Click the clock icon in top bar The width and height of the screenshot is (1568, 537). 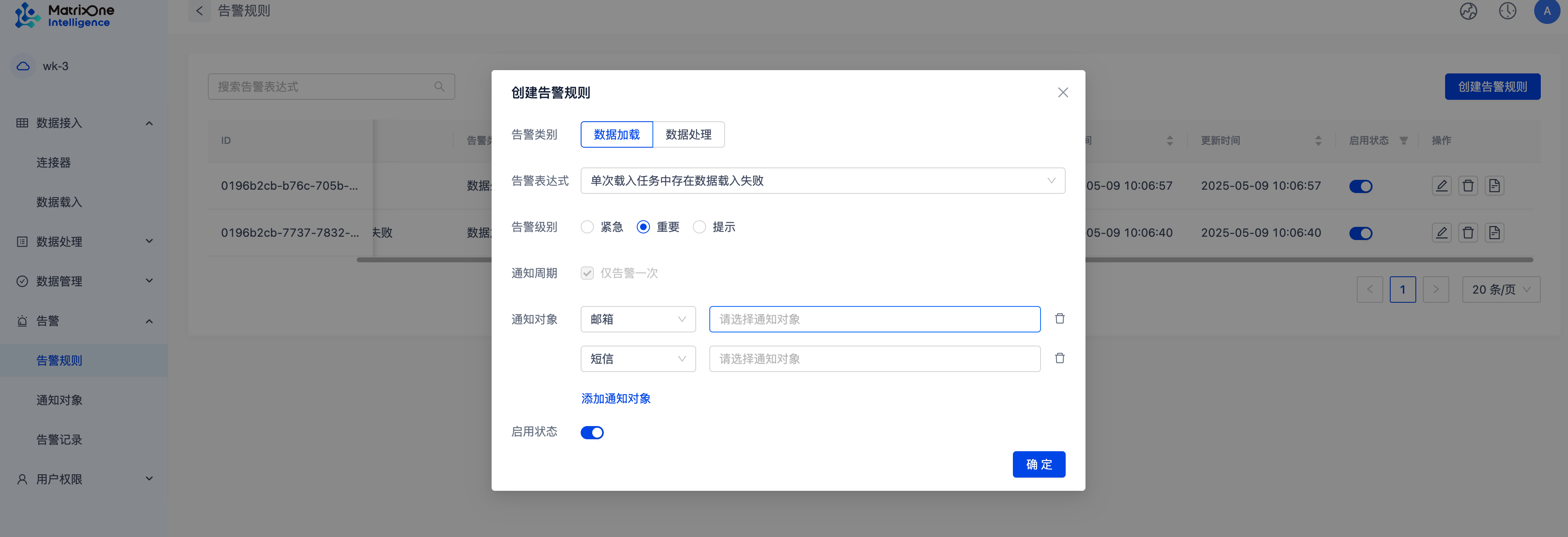click(x=1507, y=11)
